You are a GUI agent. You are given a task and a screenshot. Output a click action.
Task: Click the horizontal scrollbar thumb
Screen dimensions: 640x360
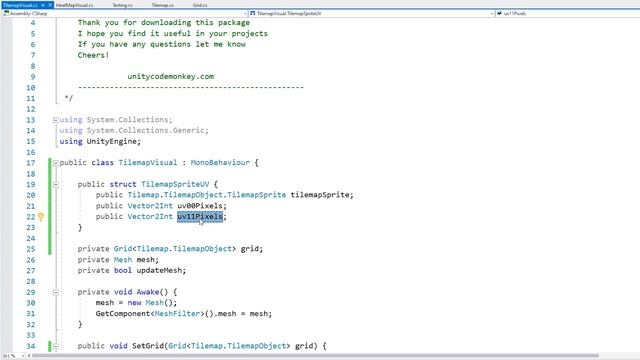tap(315, 356)
